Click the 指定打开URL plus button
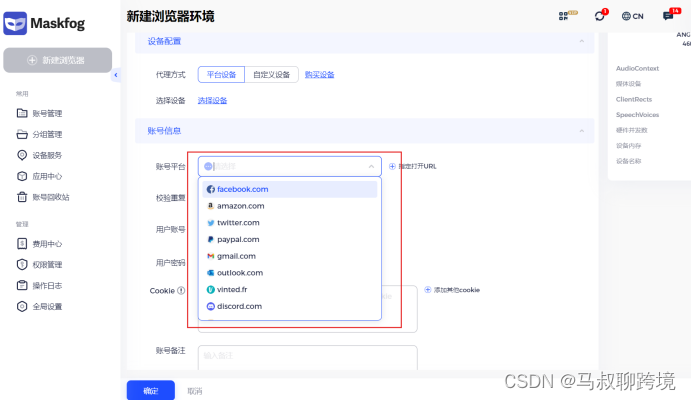The width and height of the screenshot is (691, 400). click(392, 166)
